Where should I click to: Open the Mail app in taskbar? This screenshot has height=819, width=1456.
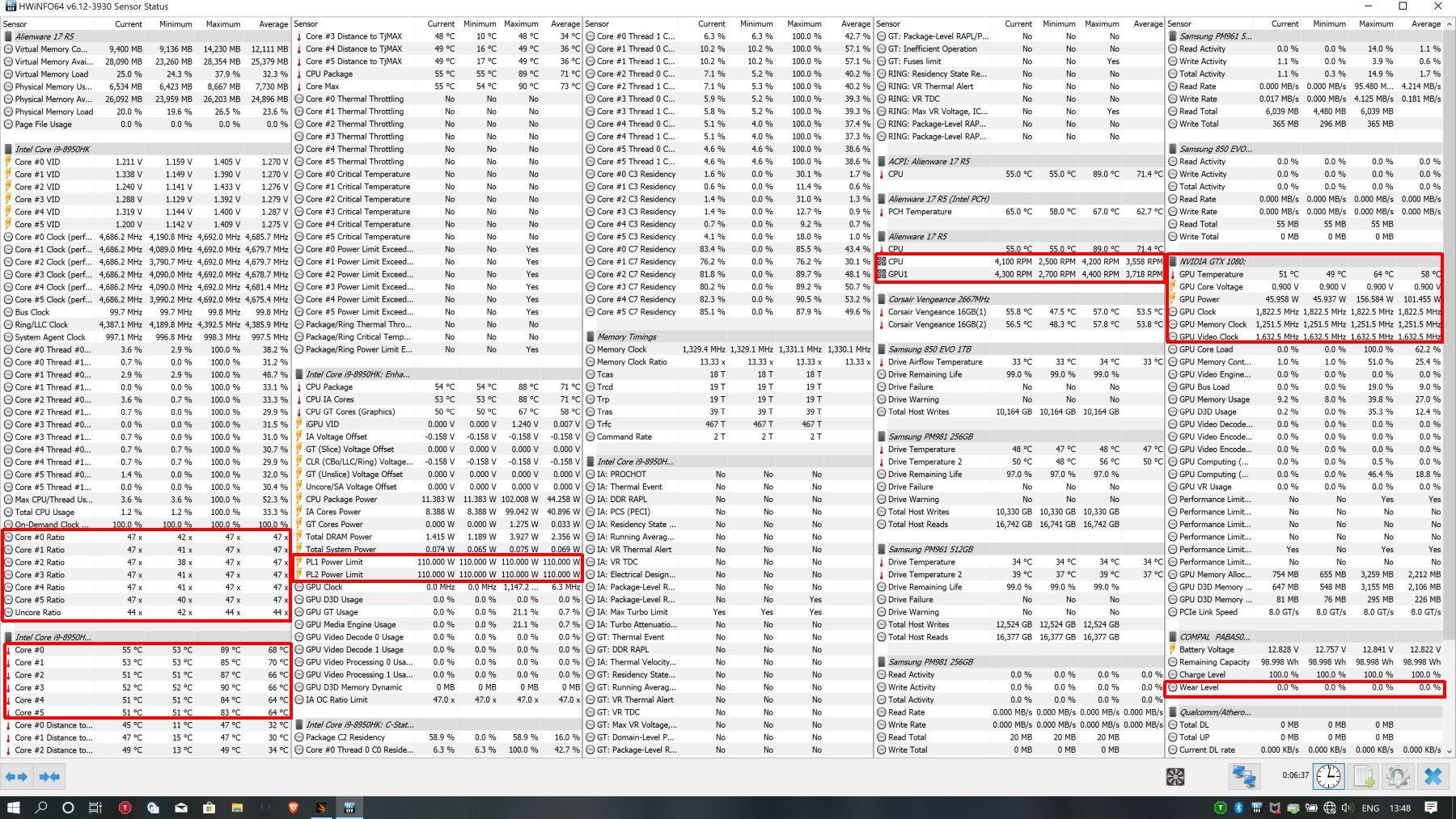[181, 807]
